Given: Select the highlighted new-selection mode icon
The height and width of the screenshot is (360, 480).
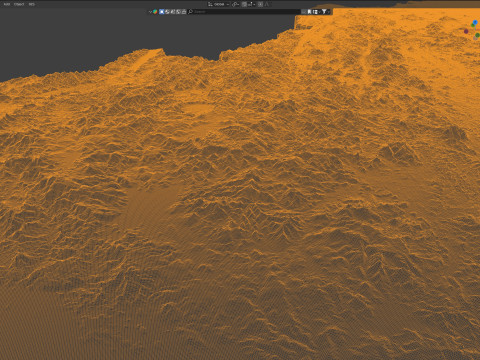Looking at the screenshot, I should pyautogui.click(x=162, y=12).
